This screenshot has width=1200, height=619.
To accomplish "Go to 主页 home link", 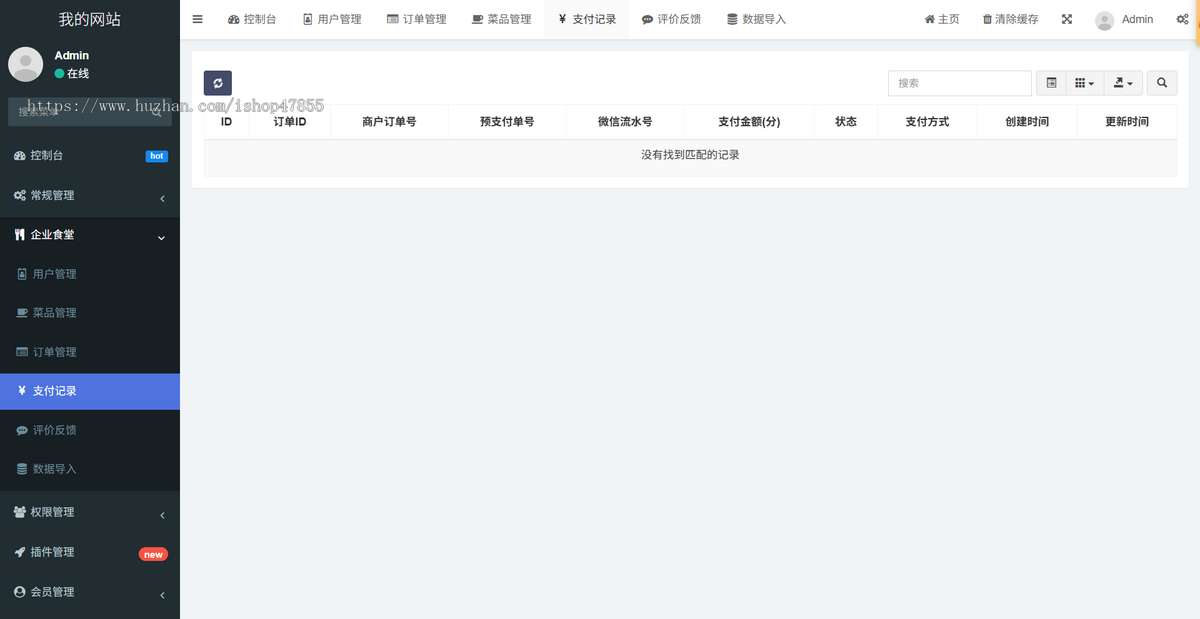I will [942, 19].
